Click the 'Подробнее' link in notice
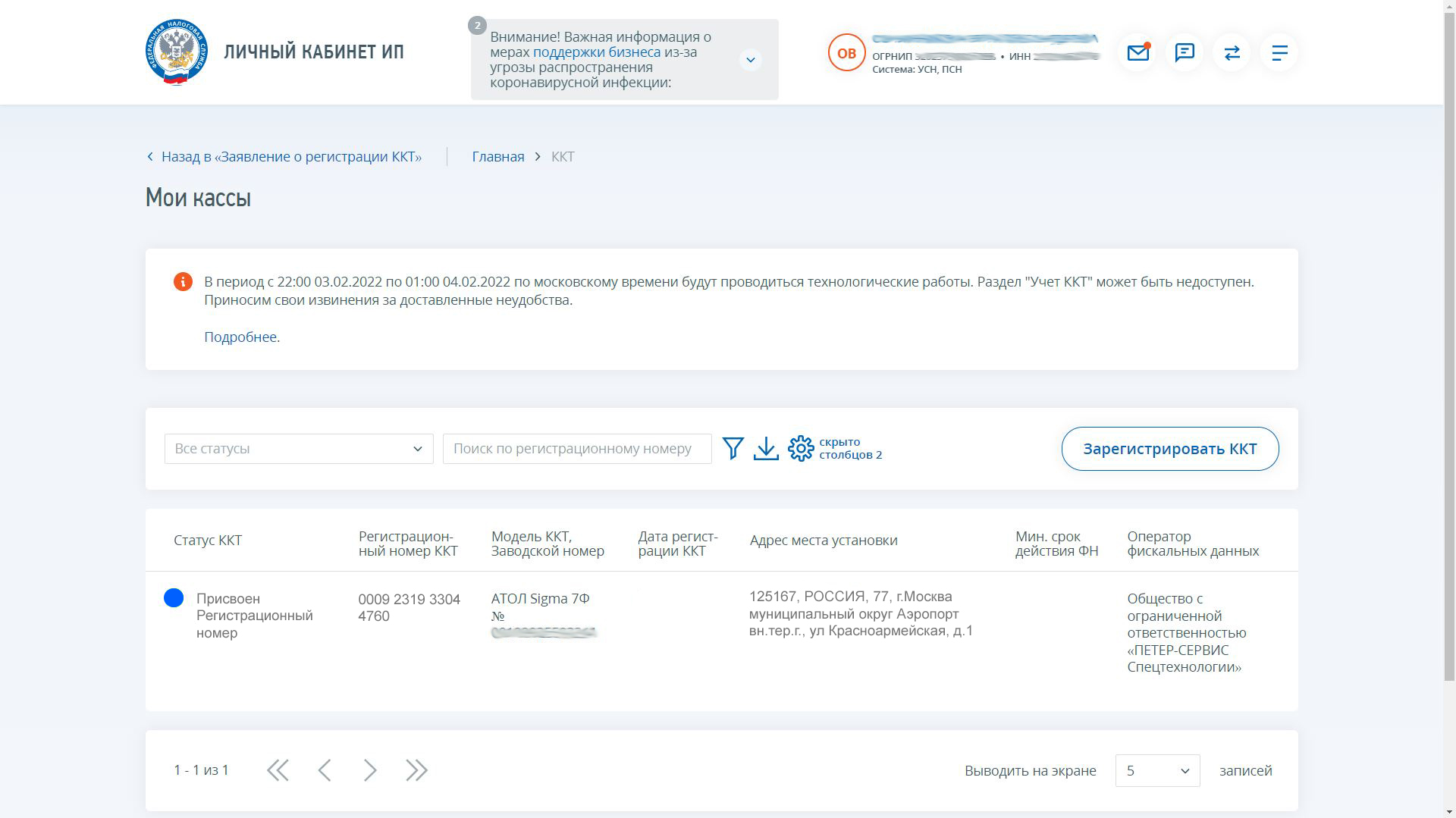Image resolution: width=1456 pixels, height=818 pixels. point(240,337)
